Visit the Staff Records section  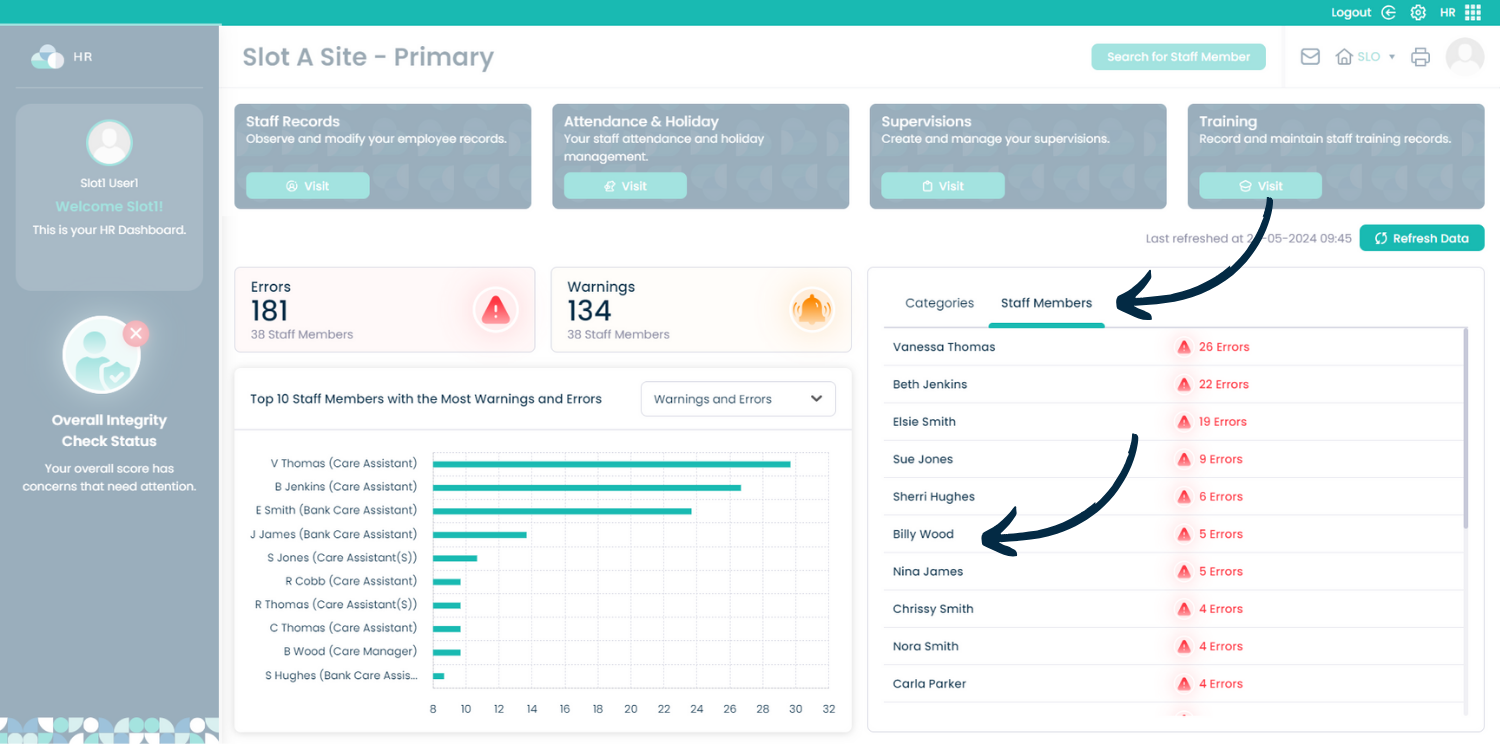click(x=308, y=186)
